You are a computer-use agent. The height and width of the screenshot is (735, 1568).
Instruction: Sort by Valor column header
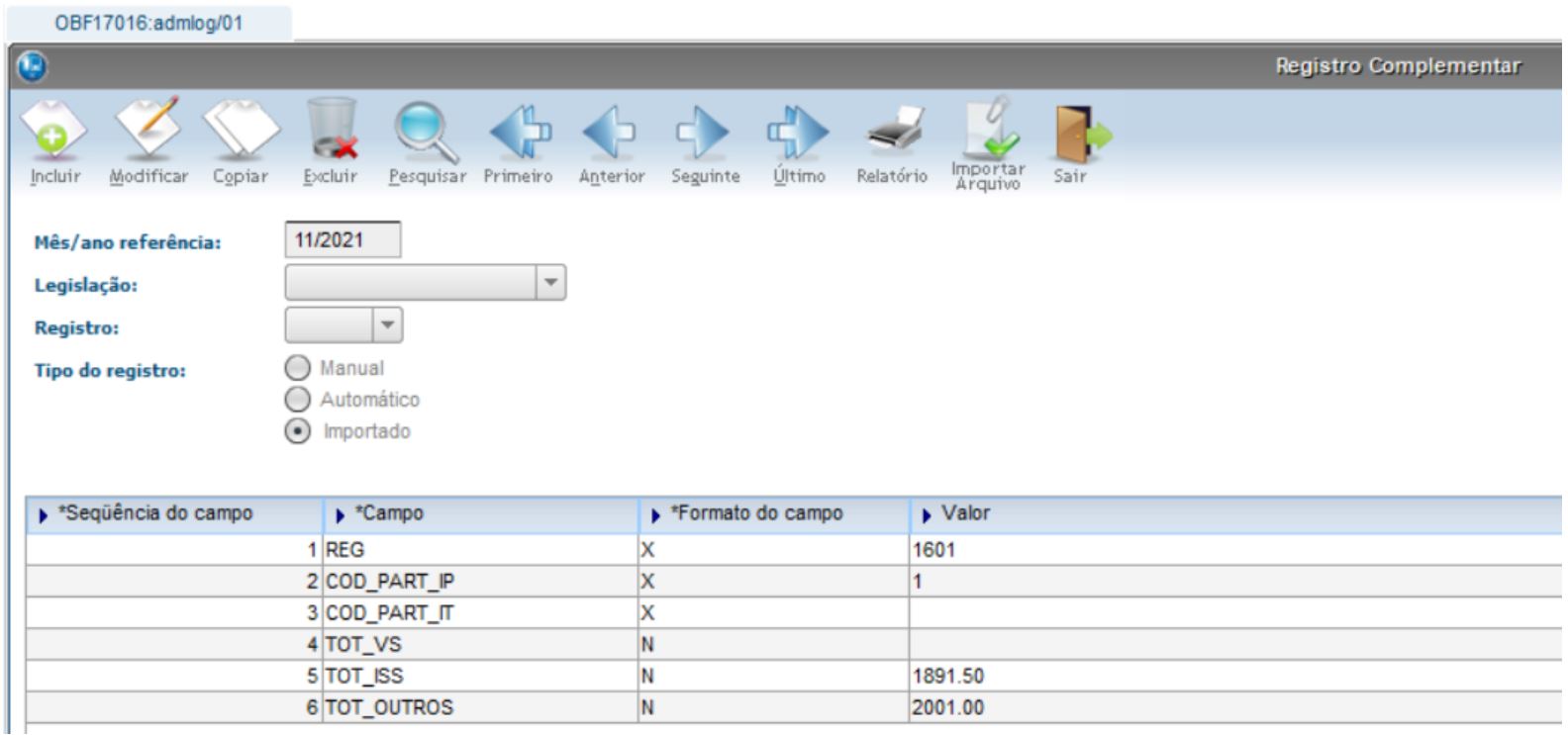[x=1237, y=514]
